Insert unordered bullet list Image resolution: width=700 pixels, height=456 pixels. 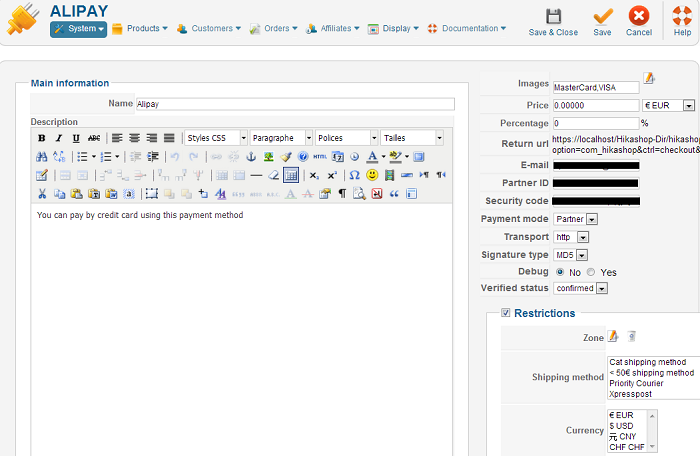click(x=82, y=157)
